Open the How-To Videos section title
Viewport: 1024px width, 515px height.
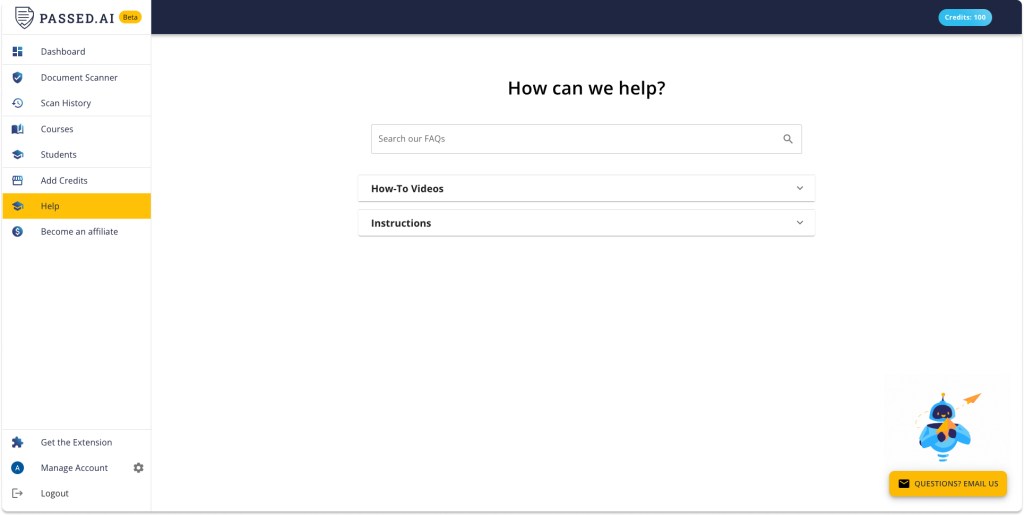click(x=408, y=189)
